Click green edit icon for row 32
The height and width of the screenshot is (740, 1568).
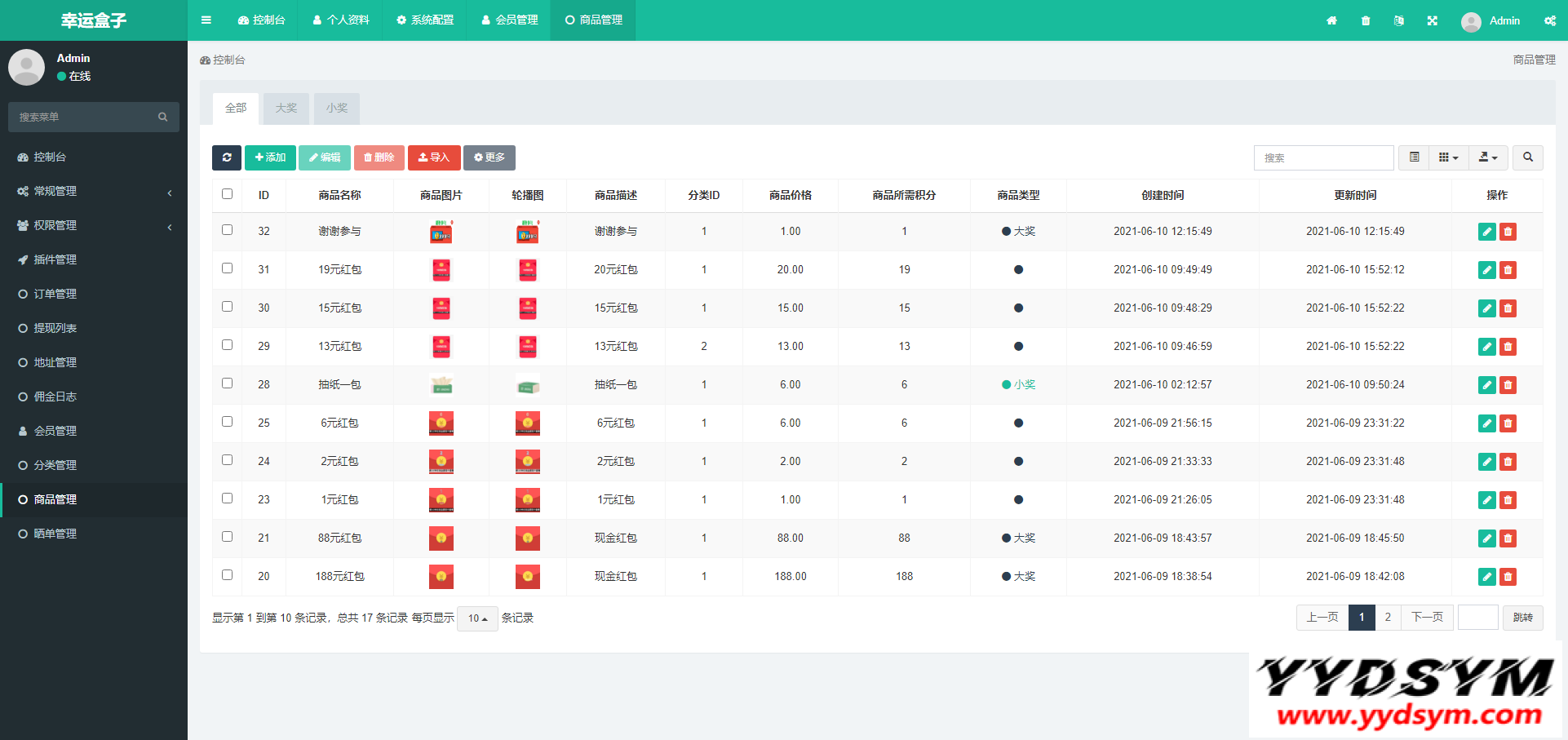pos(1486,232)
